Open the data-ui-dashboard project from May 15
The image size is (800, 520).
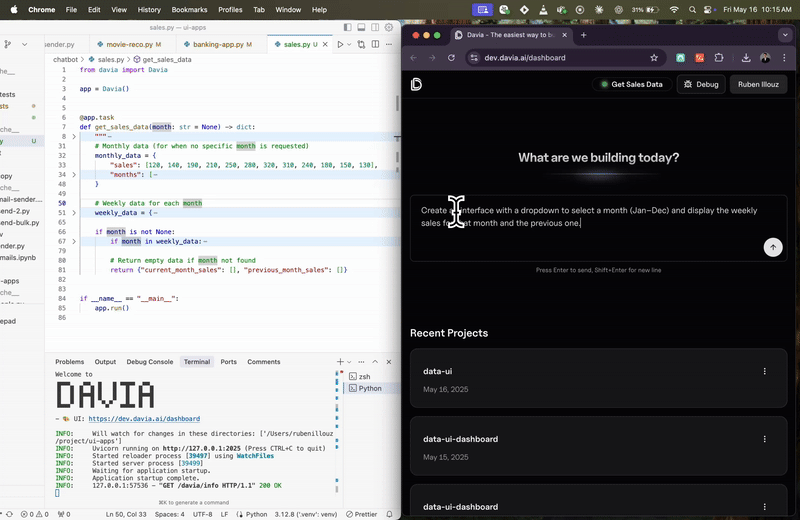pyautogui.click(x=598, y=446)
